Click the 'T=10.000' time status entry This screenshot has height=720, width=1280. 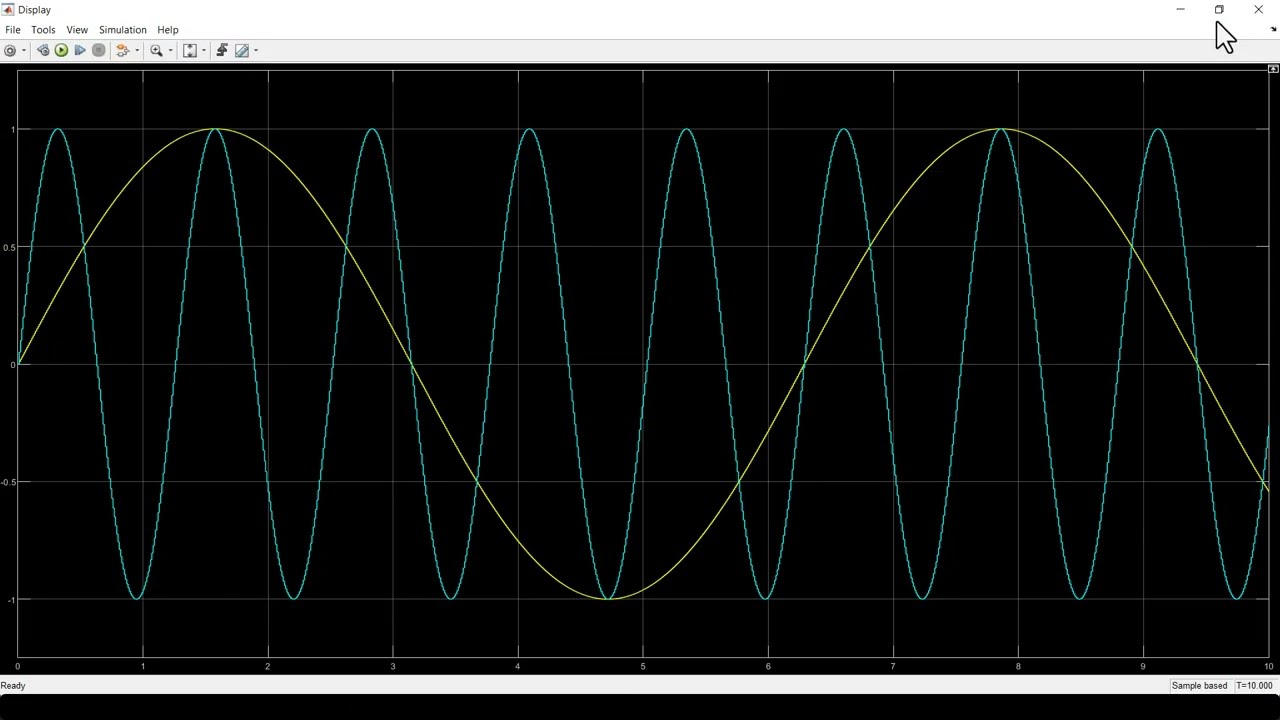click(1255, 686)
